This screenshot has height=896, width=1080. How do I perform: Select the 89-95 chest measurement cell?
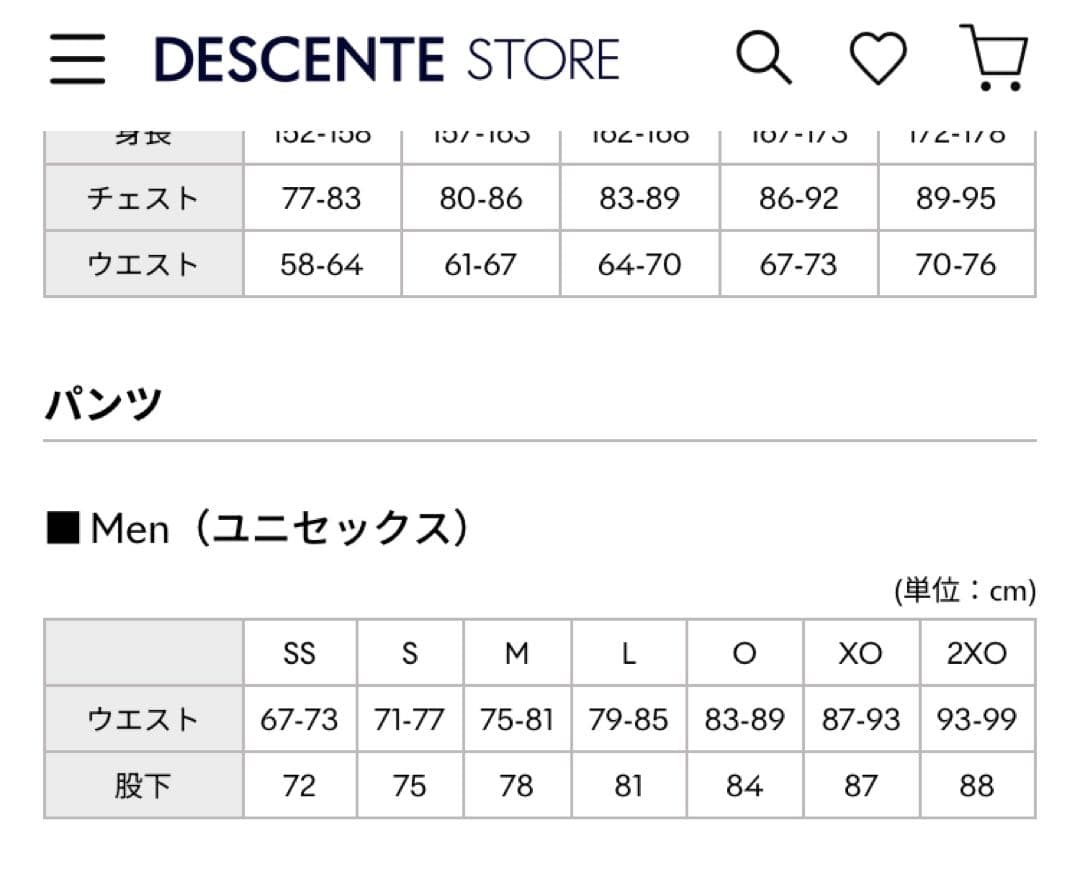(x=956, y=198)
